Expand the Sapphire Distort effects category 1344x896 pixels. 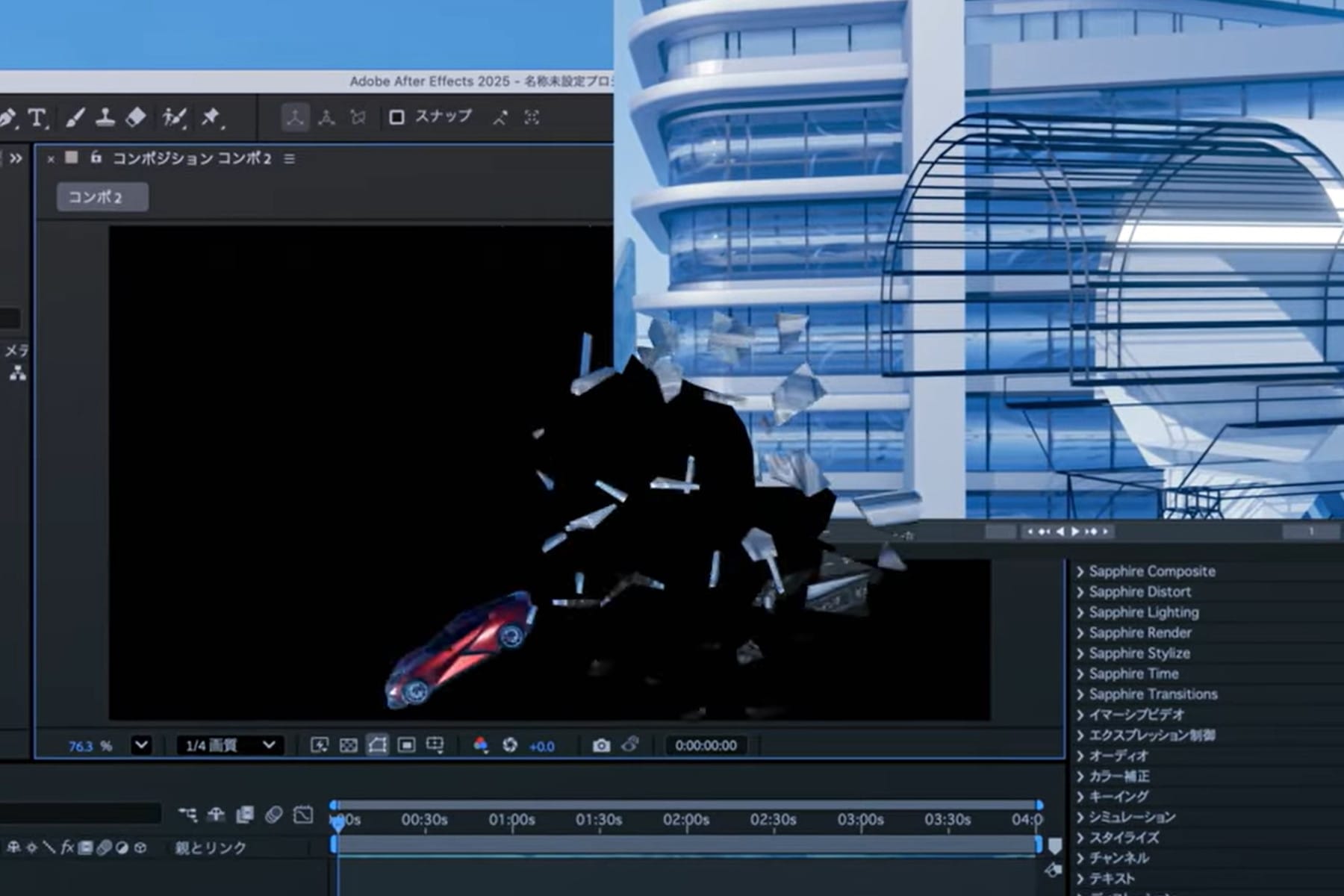pos(1139,591)
